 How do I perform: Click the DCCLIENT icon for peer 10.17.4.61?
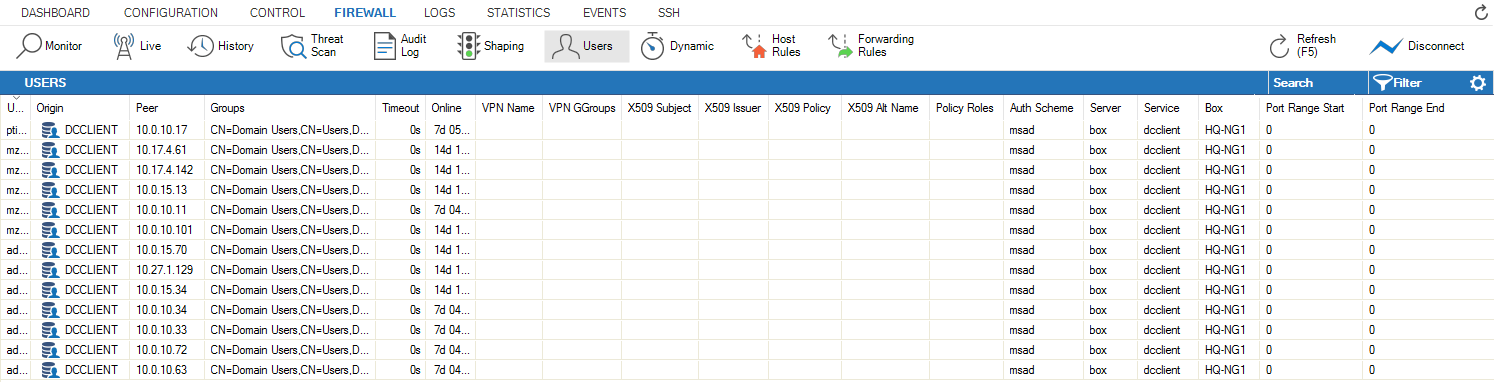[50, 150]
